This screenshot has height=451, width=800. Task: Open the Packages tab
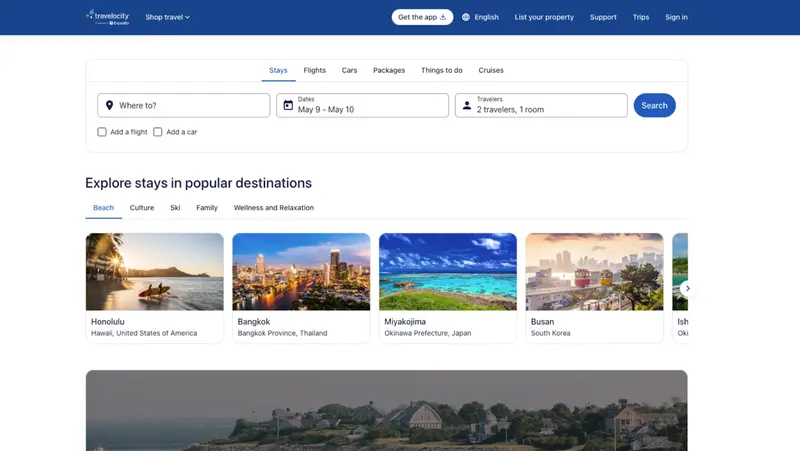(389, 70)
